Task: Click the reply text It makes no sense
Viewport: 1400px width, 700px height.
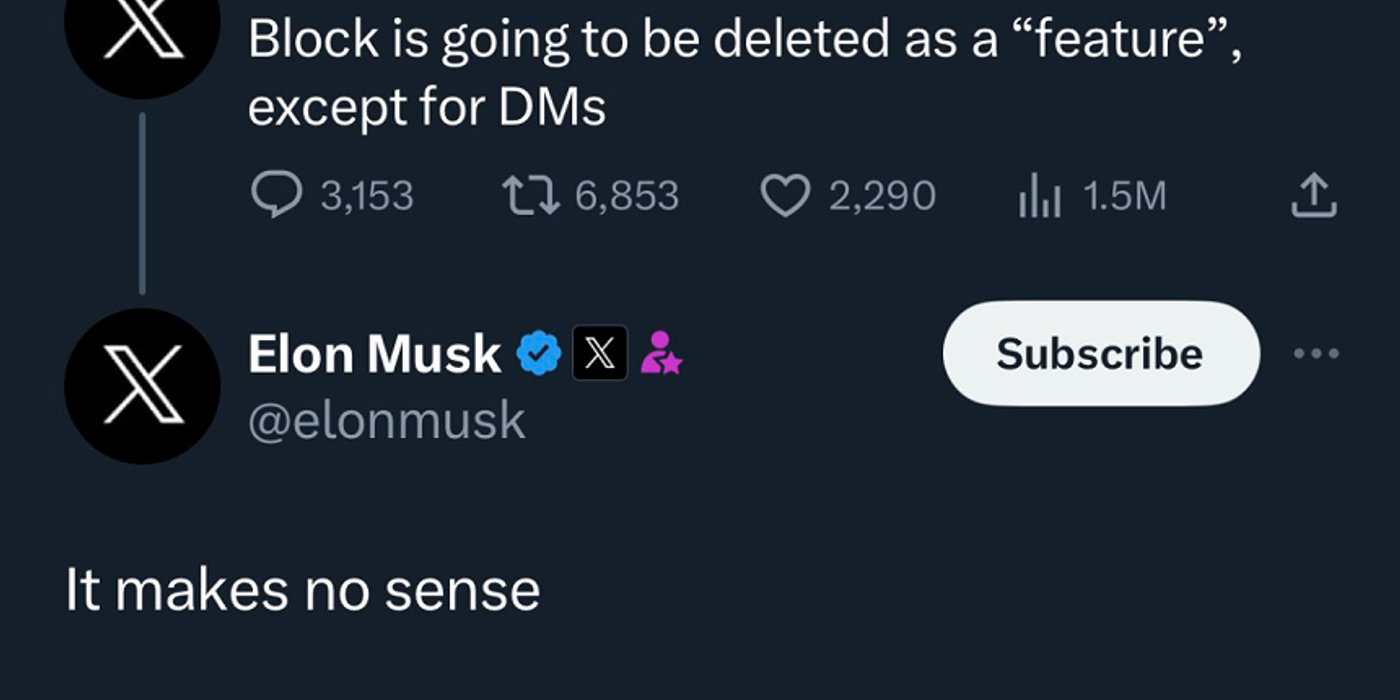Action: pyautogui.click(x=300, y=590)
